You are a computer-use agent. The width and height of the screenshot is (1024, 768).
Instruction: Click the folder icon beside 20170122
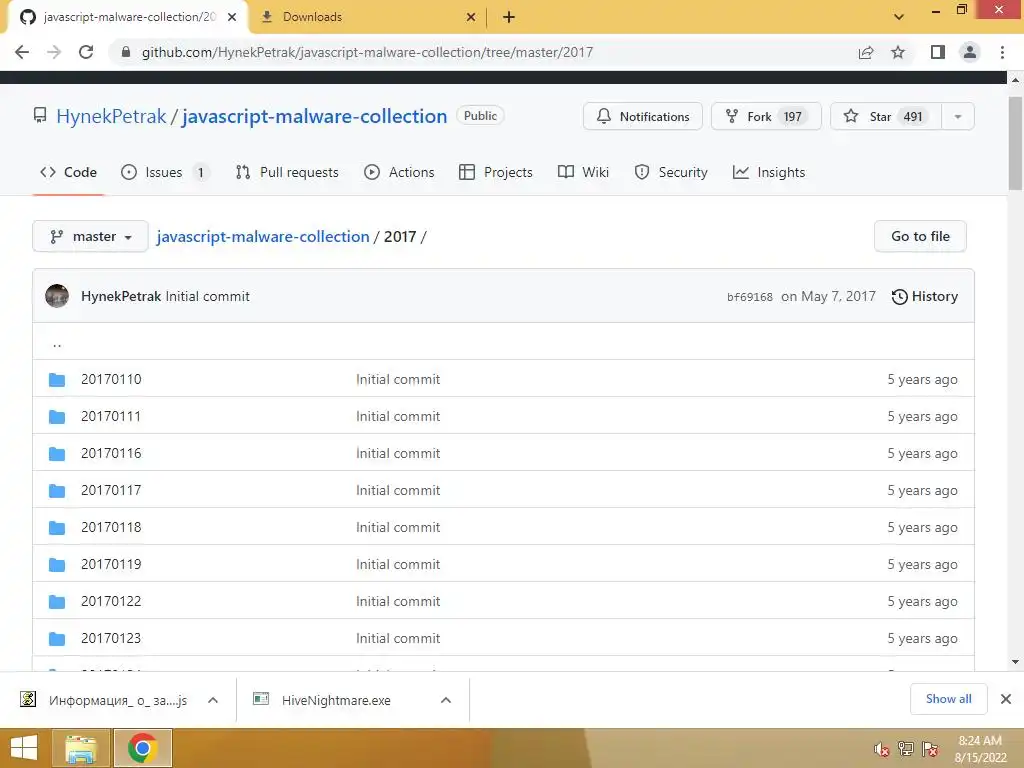pyautogui.click(x=57, y=601)
